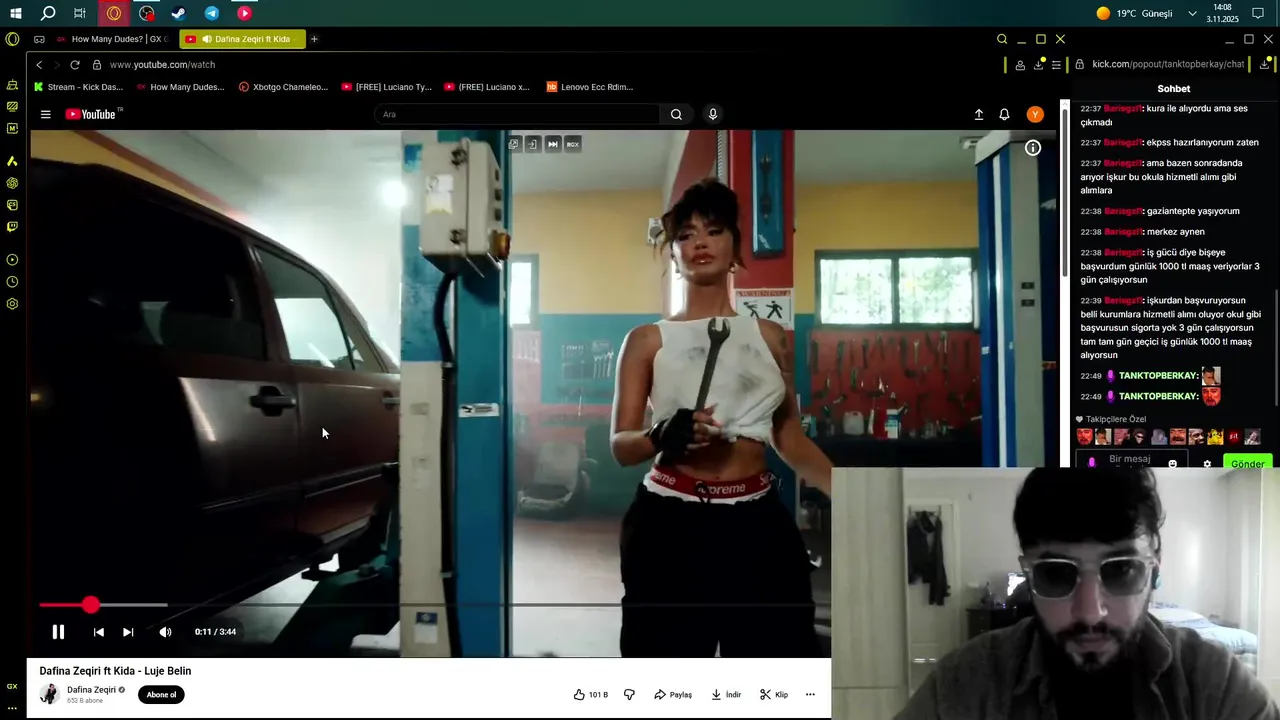Screen dimensions: 1280x720
Task: Open the Dafina Zeqiri channel avatar
Action: pyautogui.click(x=49, y=694)
